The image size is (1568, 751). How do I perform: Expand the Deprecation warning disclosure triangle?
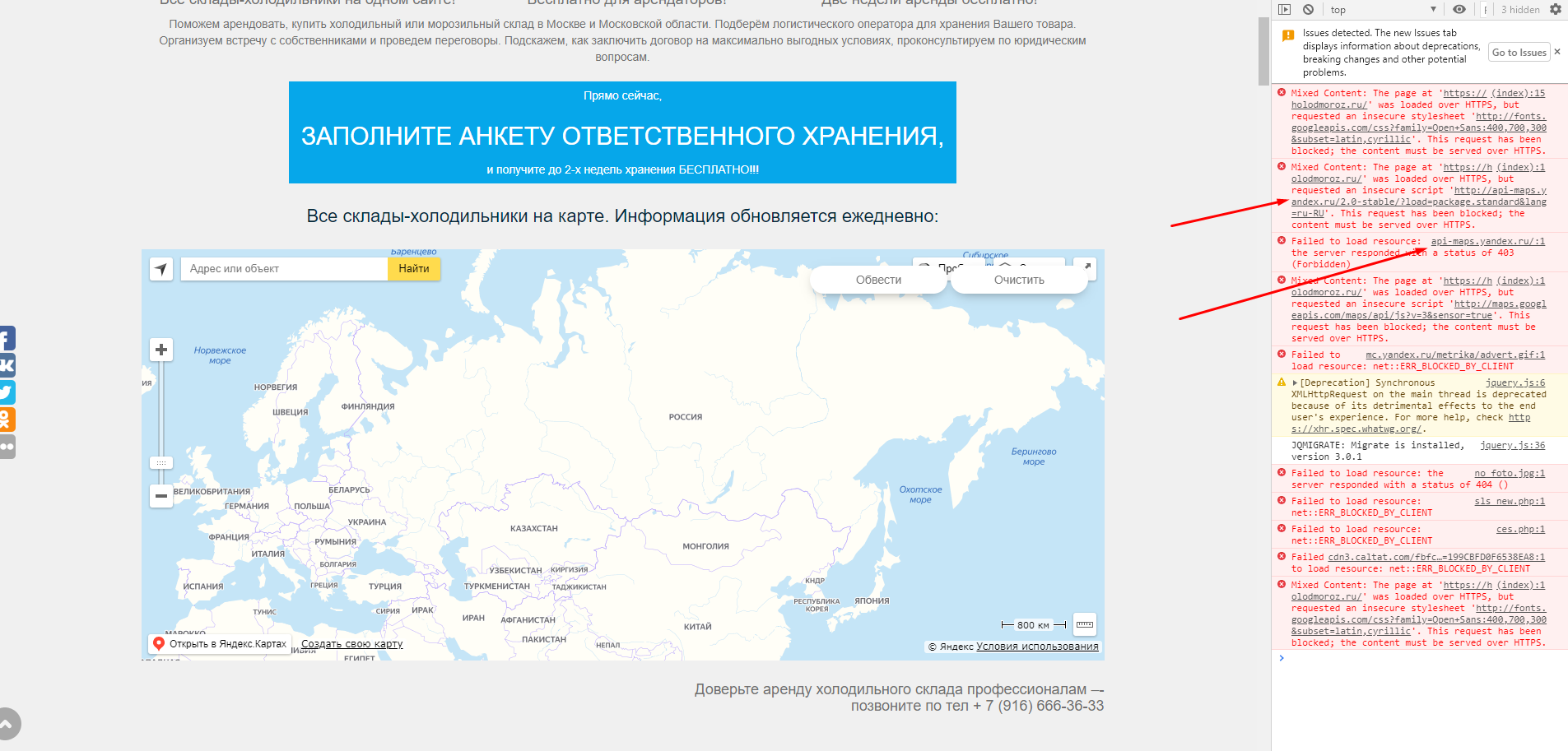point(1295,382)
